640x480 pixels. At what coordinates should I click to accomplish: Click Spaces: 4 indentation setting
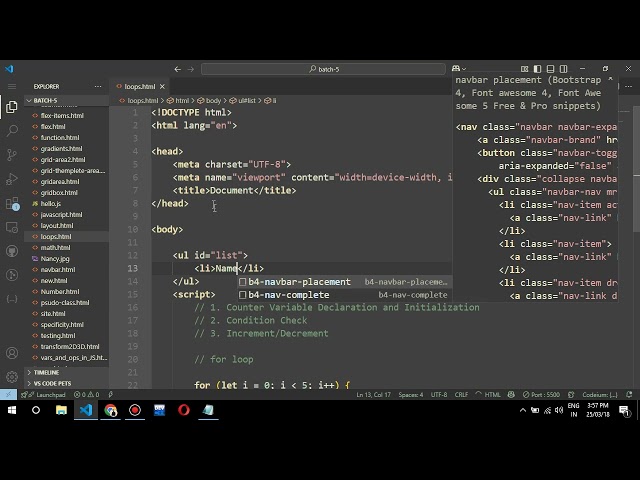coord(411,395)
